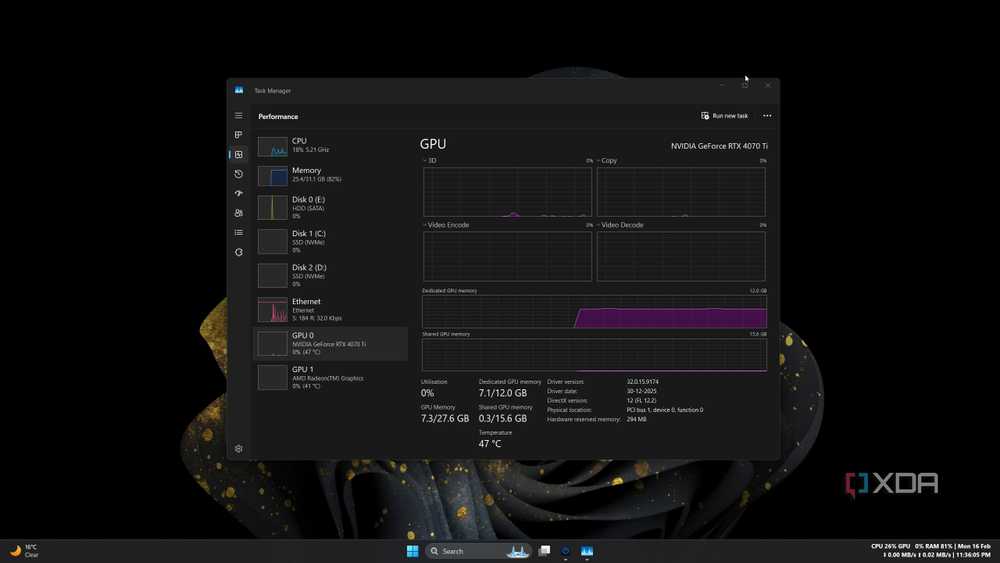1000x563 pixels.
Task: Click the Video Decode usage graph
Action: click(x=681, y=256)
